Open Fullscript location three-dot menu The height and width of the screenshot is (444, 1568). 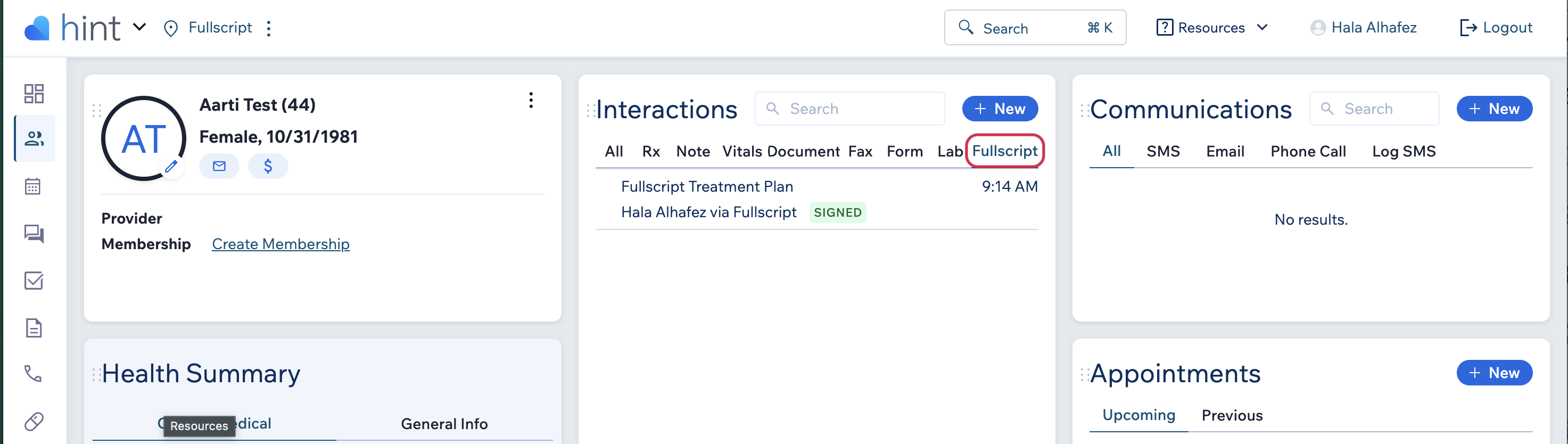pos(269,28)
